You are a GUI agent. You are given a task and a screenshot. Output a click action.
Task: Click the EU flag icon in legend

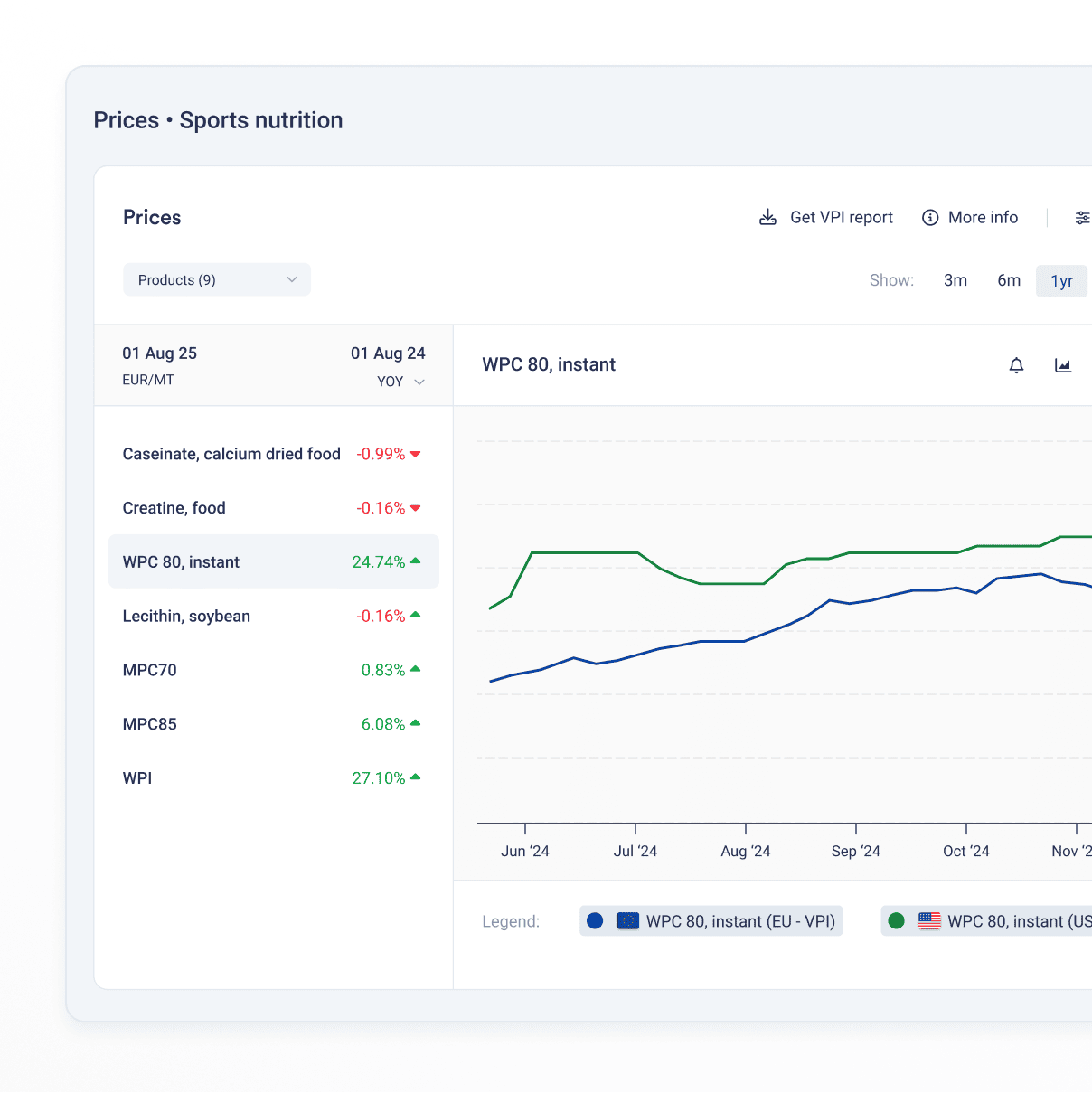(627, 921)
